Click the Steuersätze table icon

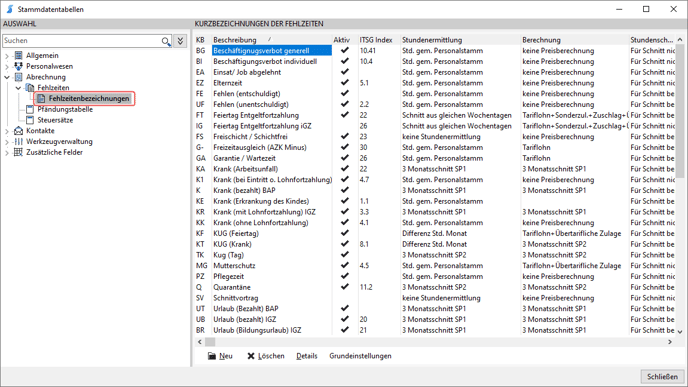tap(30, 120)
